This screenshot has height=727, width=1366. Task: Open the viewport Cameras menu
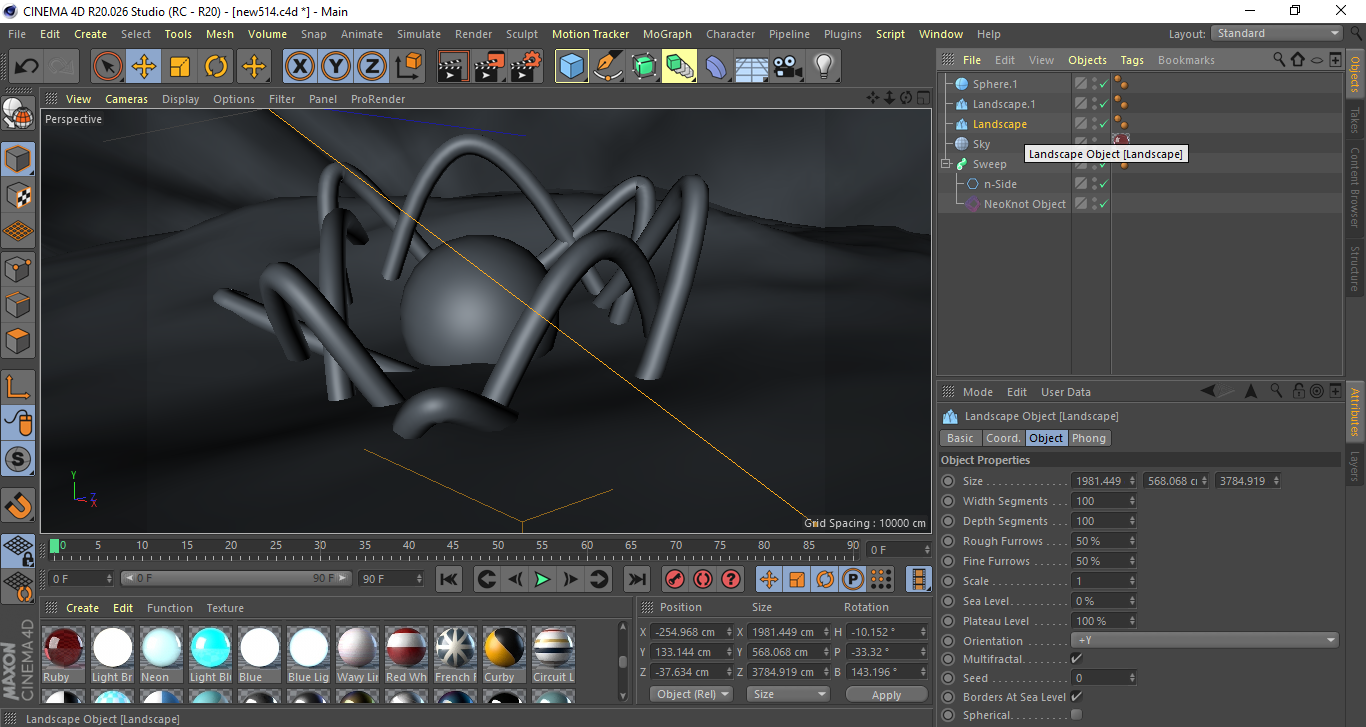point(126,99)
